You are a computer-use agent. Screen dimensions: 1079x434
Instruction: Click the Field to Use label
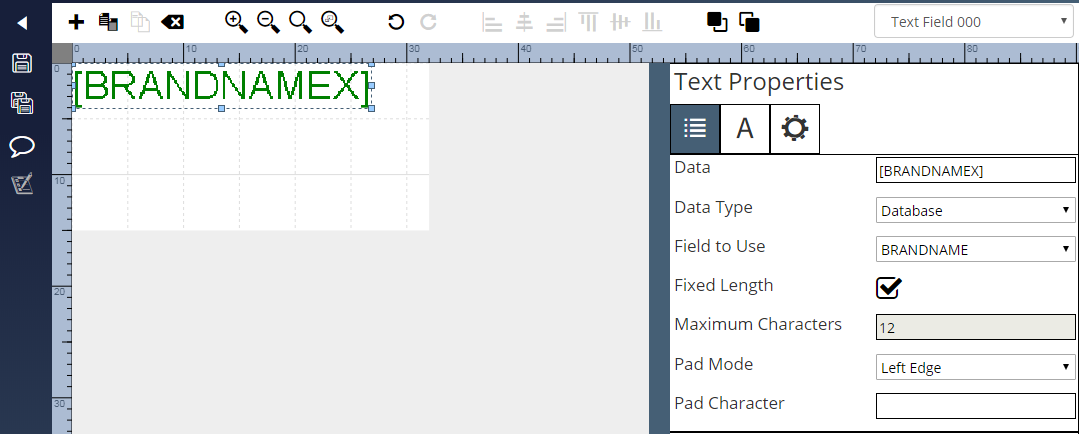[720, 246]
